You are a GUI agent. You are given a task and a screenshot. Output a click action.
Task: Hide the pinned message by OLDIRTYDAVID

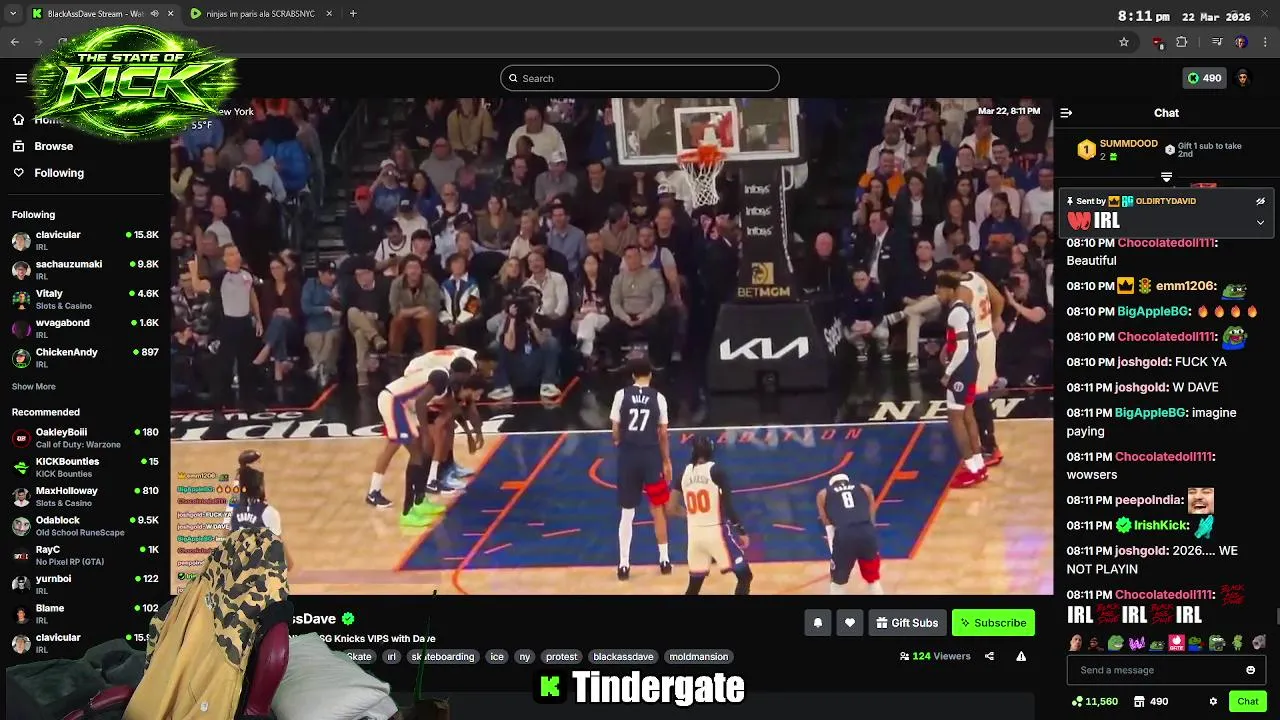pos(1260,201)
